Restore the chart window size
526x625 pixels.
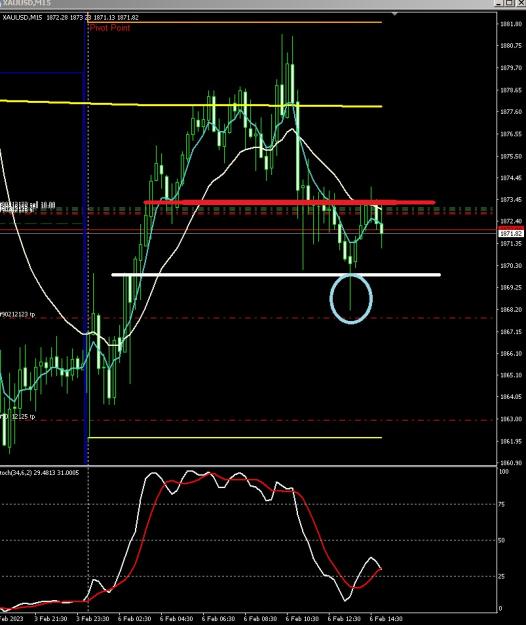[510, 3]
